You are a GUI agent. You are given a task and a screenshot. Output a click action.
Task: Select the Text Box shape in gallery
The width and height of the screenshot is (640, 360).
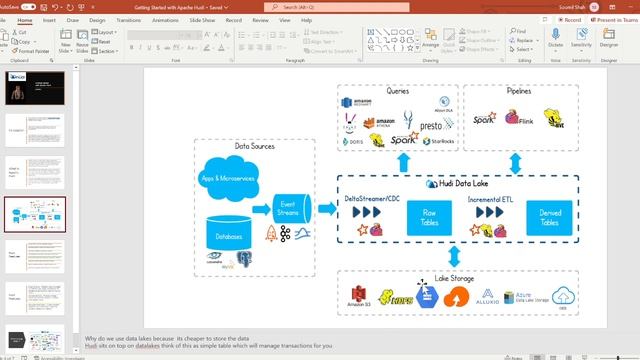371,32
